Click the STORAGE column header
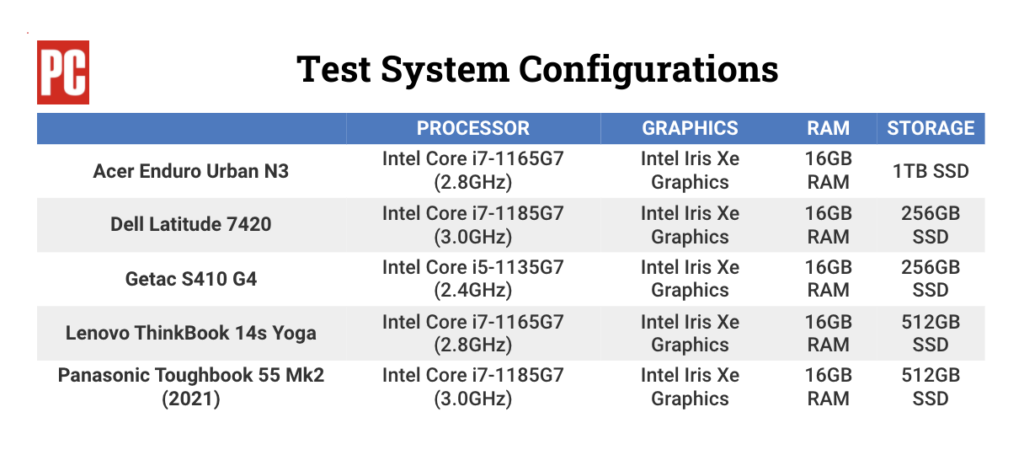Image resolution: width=1024 pixels, height=455 pixels. point(930,128)
